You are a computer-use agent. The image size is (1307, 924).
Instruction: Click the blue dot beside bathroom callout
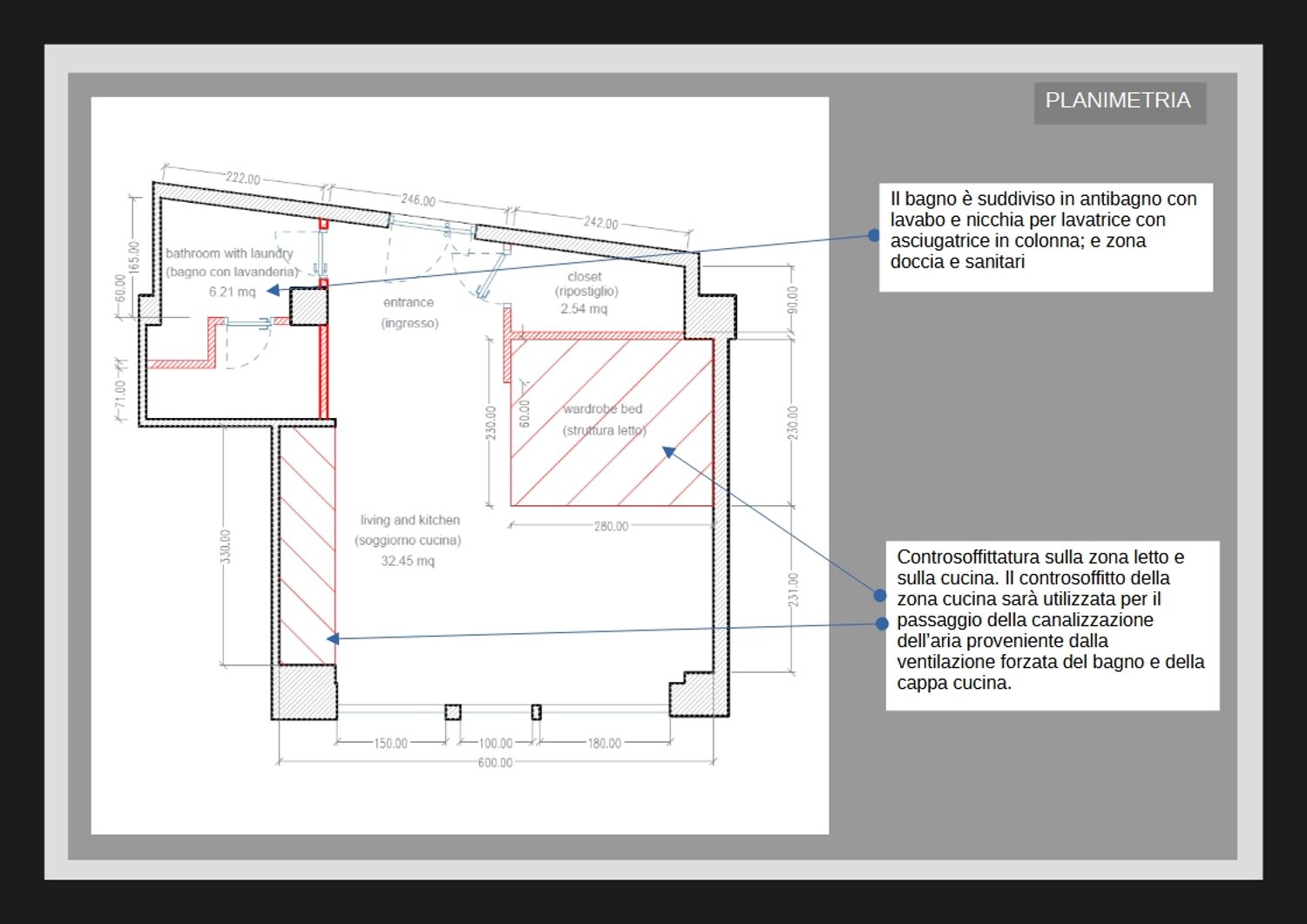pos(874,235)
